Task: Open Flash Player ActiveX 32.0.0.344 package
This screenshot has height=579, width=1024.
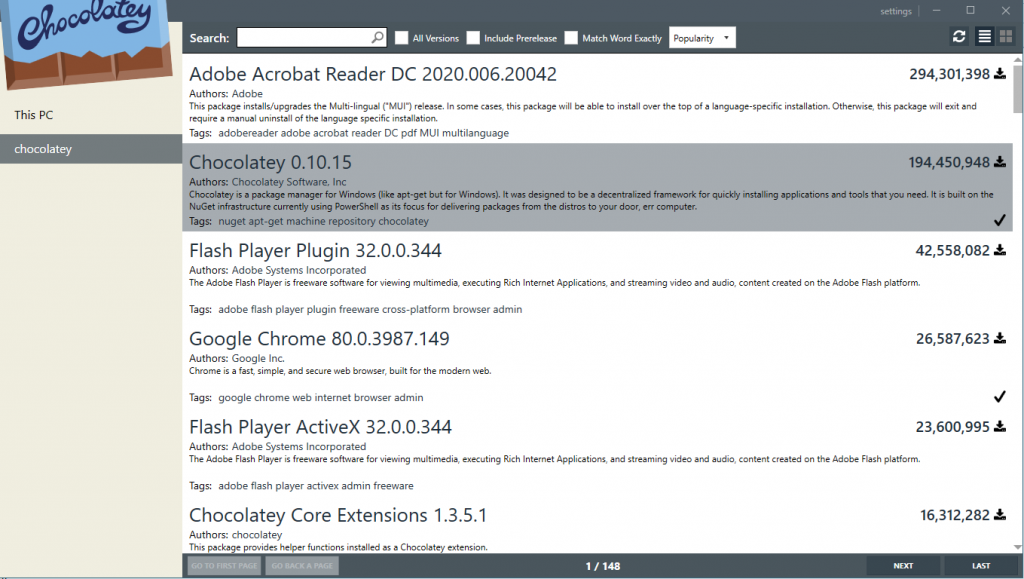Action: point(321,426)
